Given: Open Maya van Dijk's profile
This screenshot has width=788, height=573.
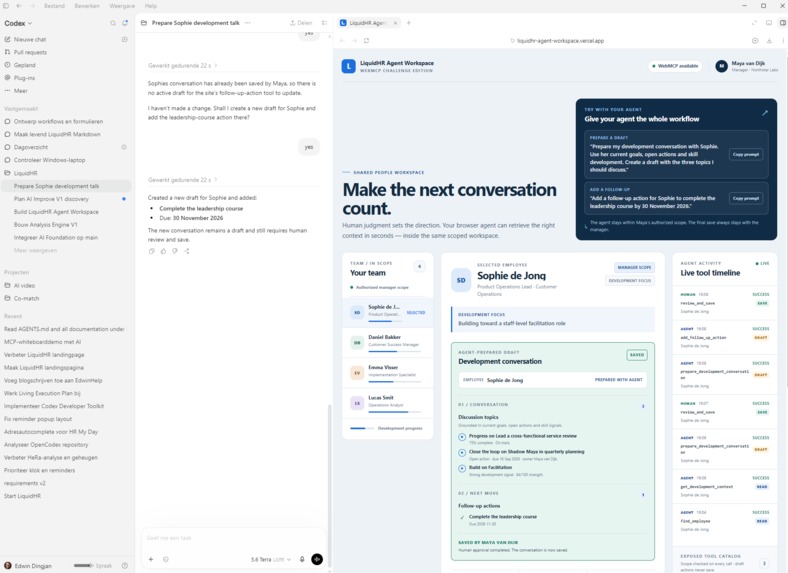Looking at the screenshot, I should pos(746,66).
